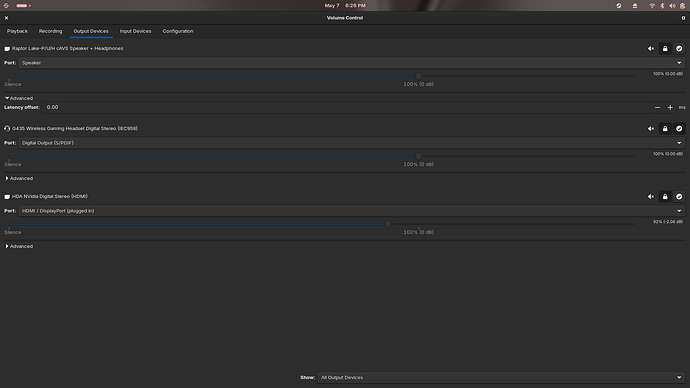Viewport: 690px width, 388px height.
Task: Click 'Raptor Lake-P/U/H cAVS Speaker + Headphones' label
Action: (67, 48)
